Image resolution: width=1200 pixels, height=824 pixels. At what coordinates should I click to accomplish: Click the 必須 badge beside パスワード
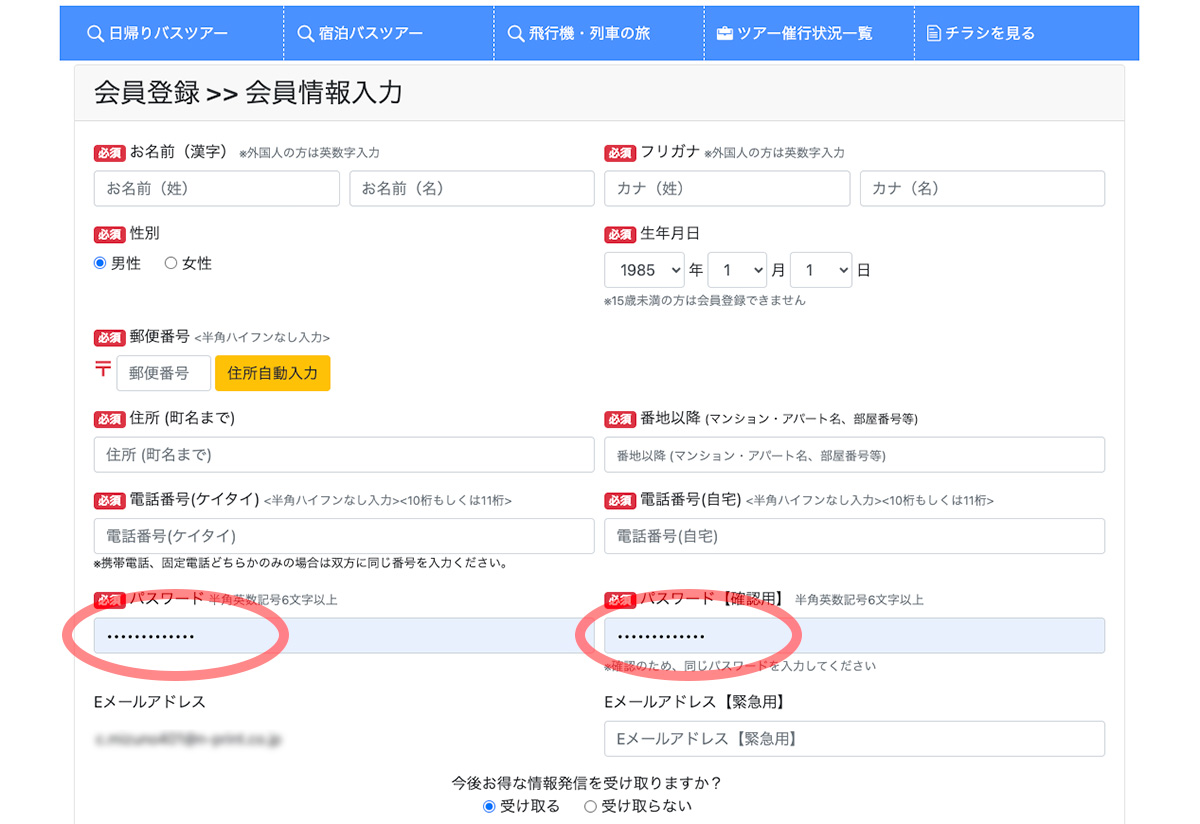coord(109,601)
